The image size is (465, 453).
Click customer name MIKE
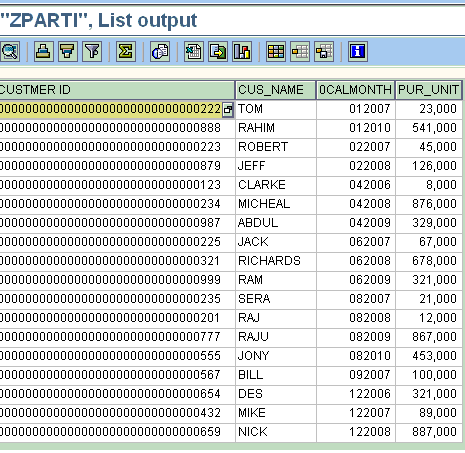tap(252, 413)
